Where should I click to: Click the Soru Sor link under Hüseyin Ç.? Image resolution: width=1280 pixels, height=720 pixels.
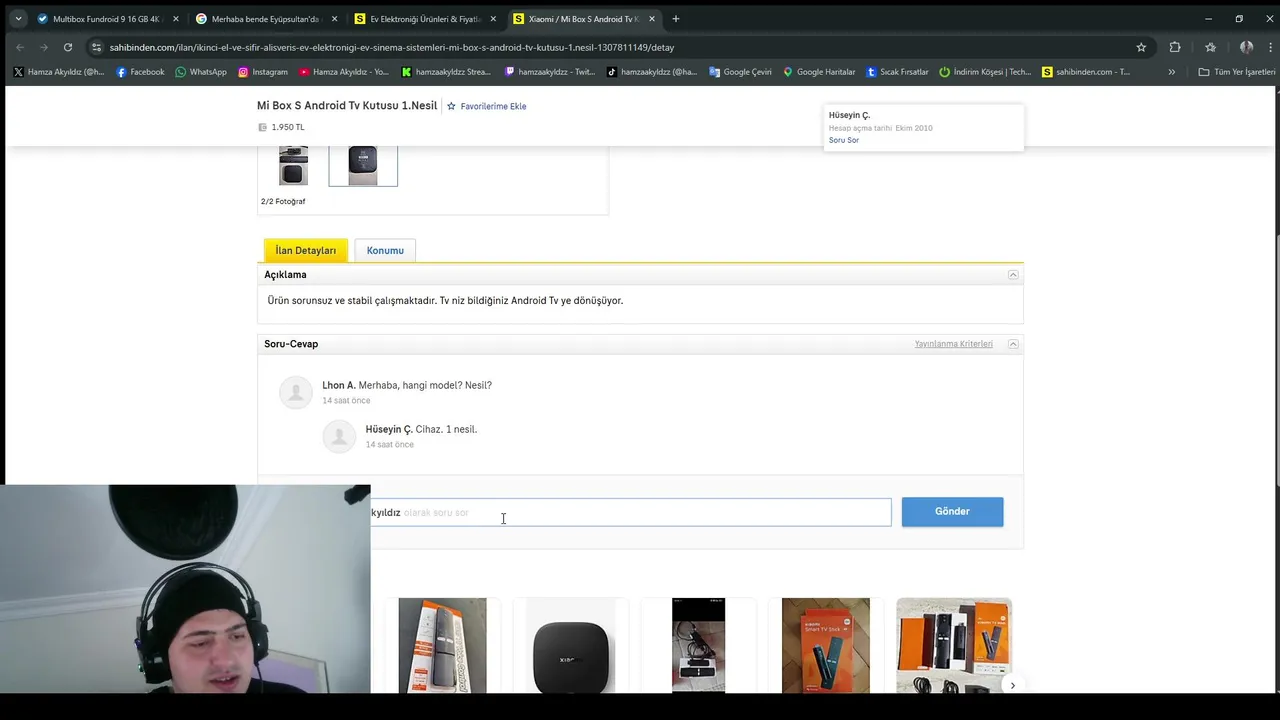tap(844, 140)
